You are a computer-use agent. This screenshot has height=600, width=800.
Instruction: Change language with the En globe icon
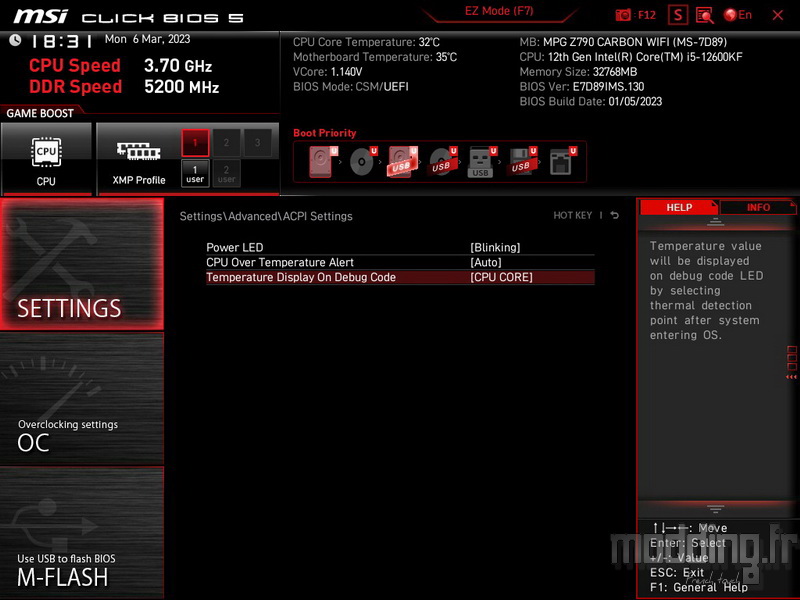738,15
